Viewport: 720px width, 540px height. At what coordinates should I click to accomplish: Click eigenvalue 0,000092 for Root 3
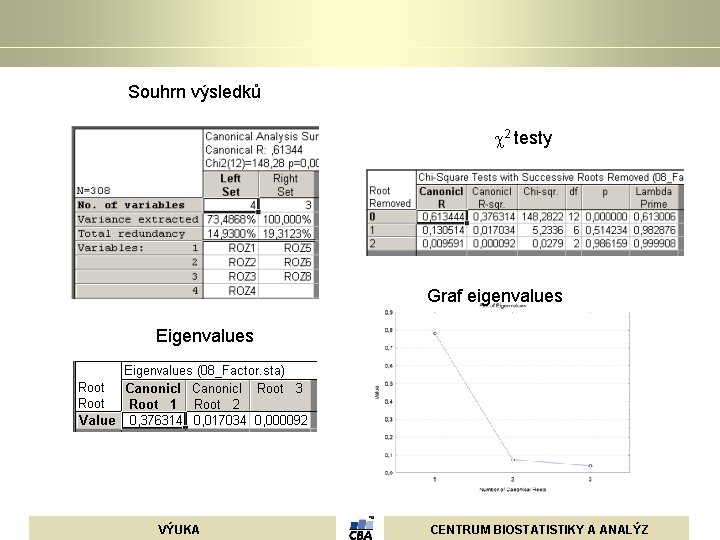281,420
